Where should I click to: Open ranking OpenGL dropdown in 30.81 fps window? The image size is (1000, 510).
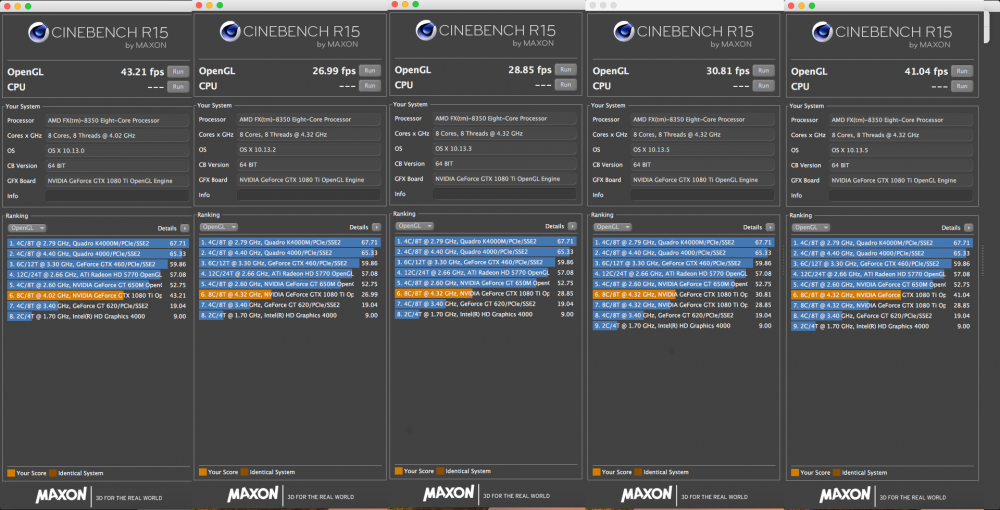click(x=612, y=227)
